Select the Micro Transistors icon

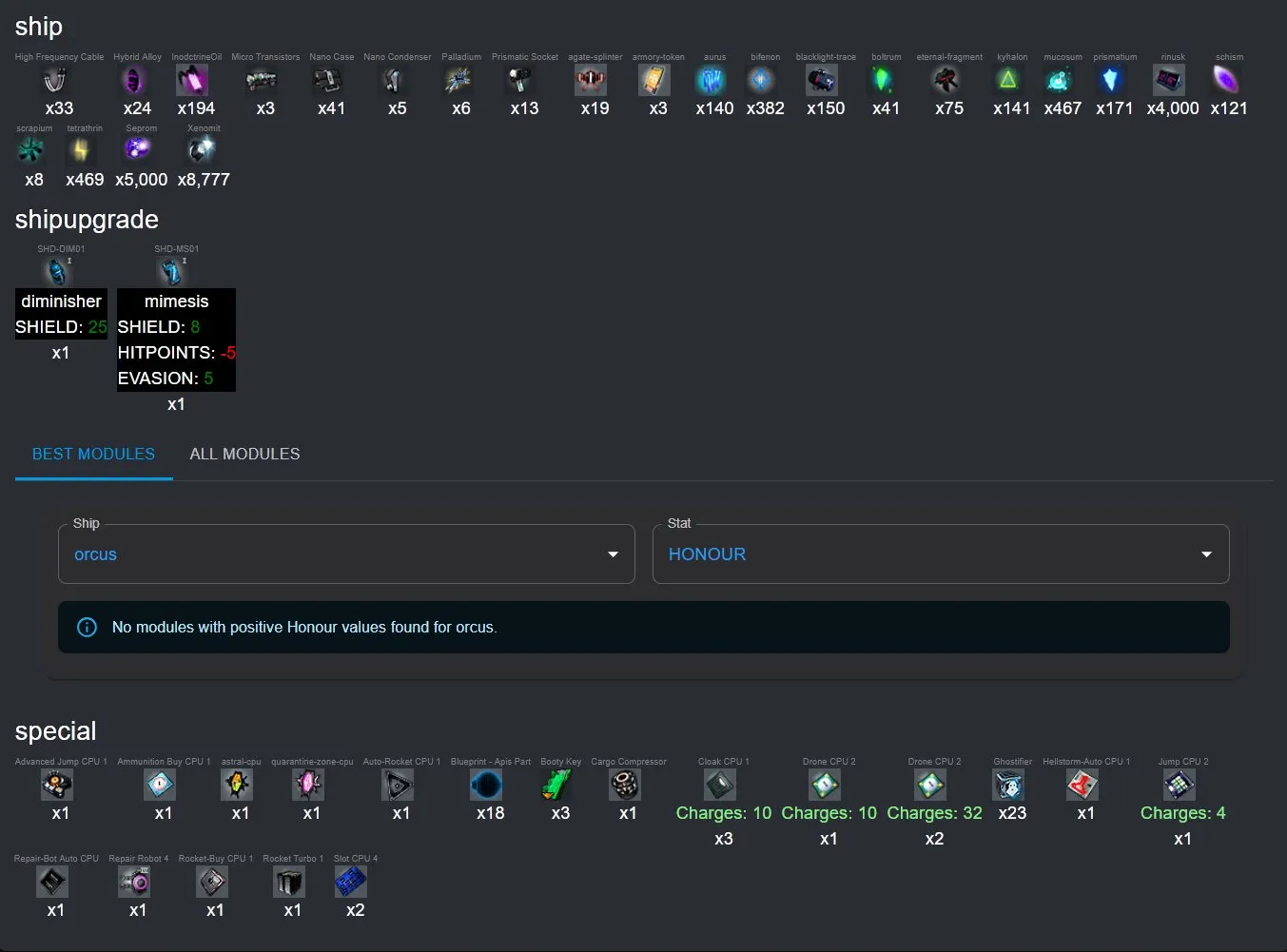click(x=263, y=81)
